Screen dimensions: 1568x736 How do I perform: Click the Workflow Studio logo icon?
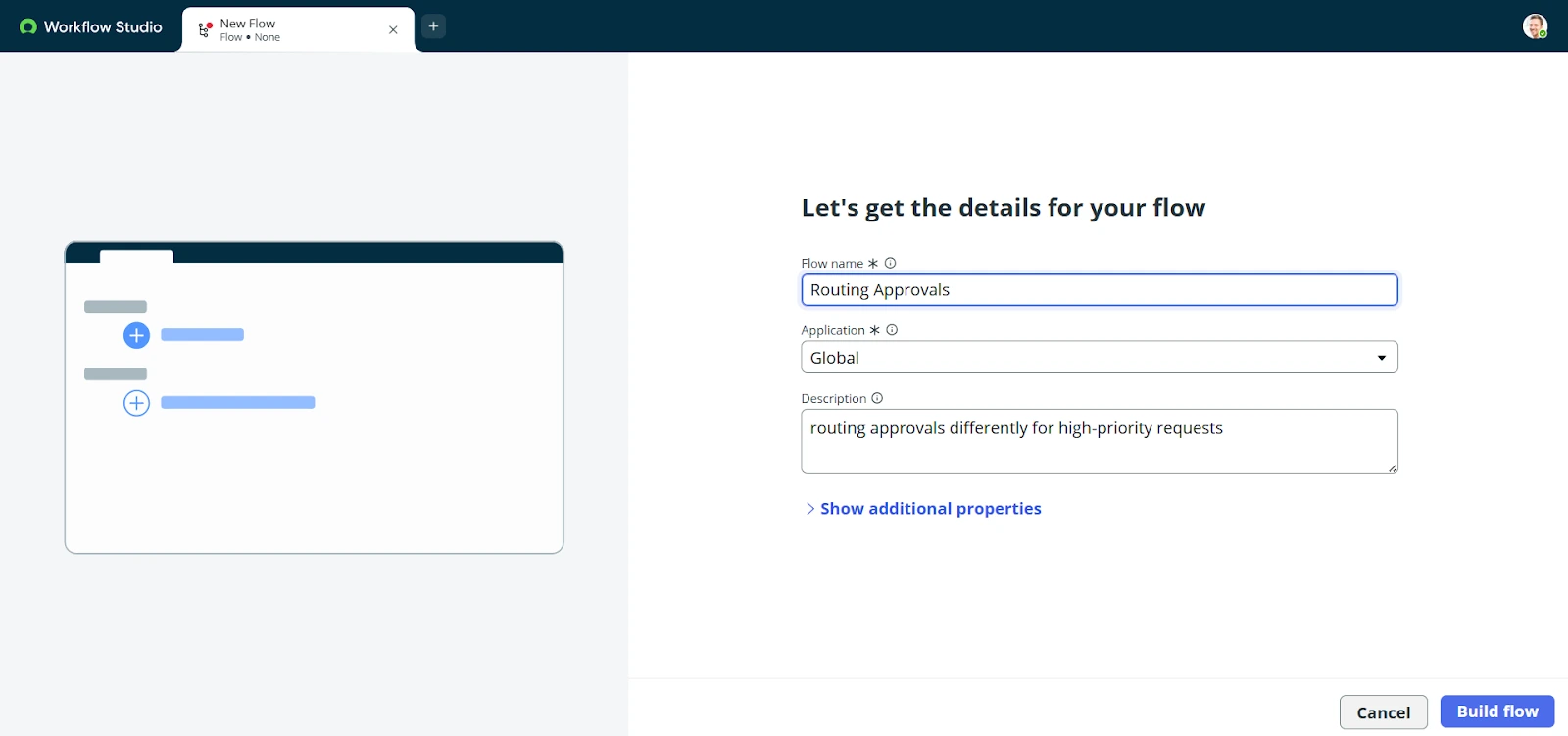click(x=29, y=26)
